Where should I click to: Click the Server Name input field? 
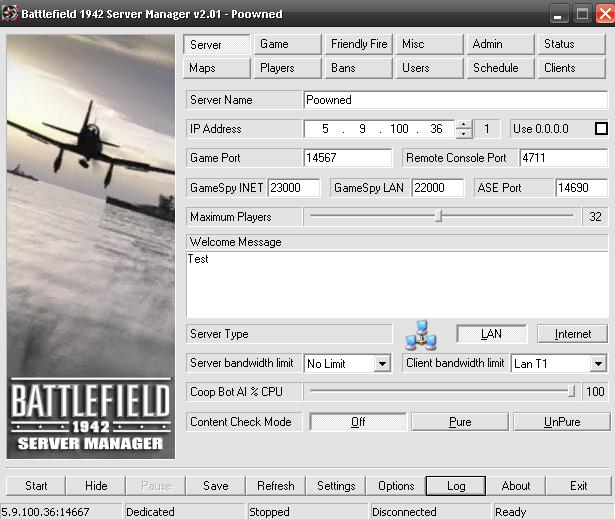pos(455,100)
